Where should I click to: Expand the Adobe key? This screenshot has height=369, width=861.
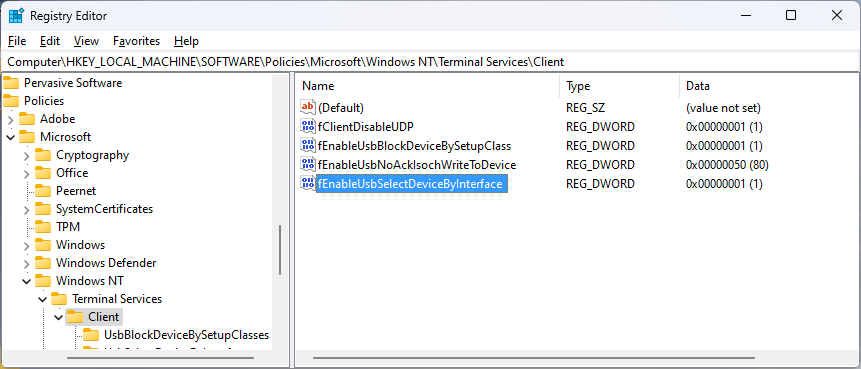[10, 119]
